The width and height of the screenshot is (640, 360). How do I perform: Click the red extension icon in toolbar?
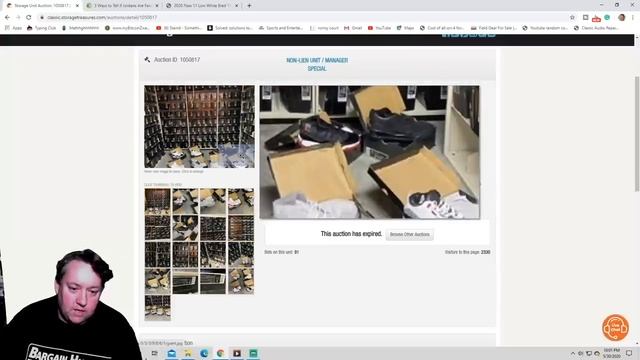[596, 18]
